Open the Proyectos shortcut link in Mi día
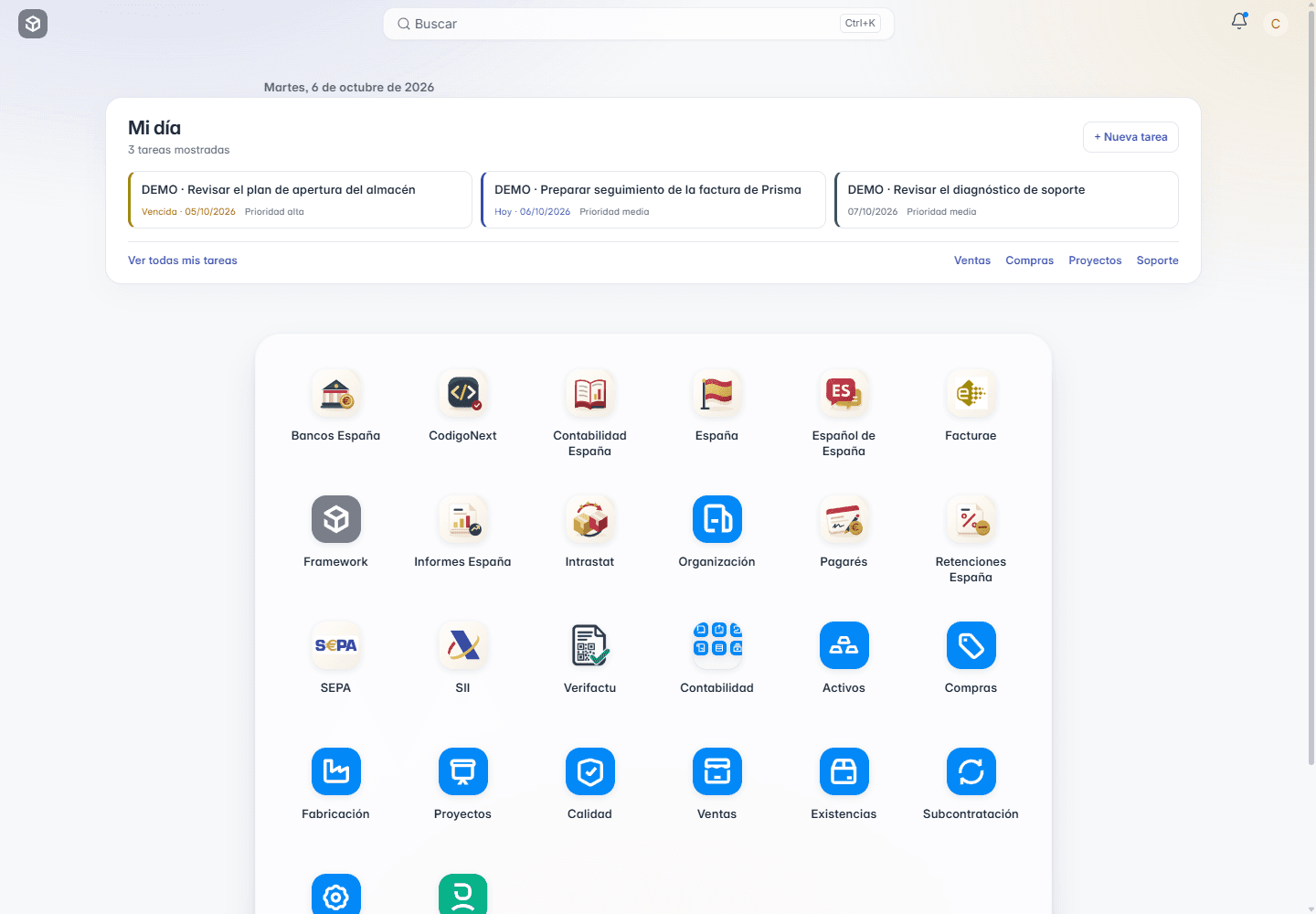Screen dimensions: 1316x914 [1095, 260]
